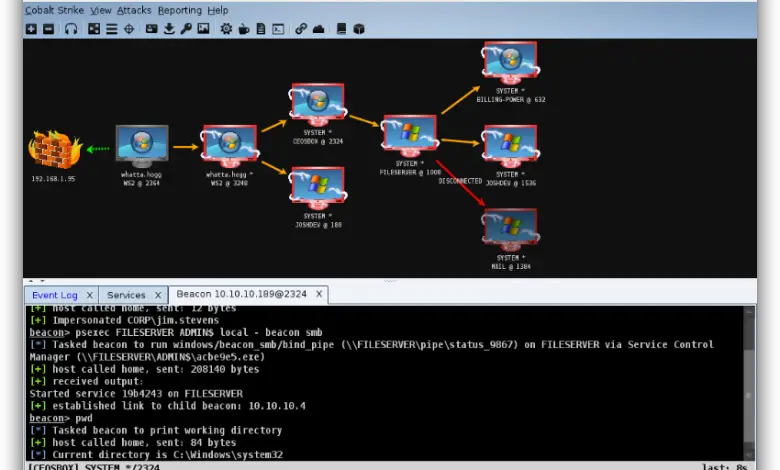The height and width of the screenshot is (470, 780).
Task: Switch to session table view icon
Action: pos(111,29)
